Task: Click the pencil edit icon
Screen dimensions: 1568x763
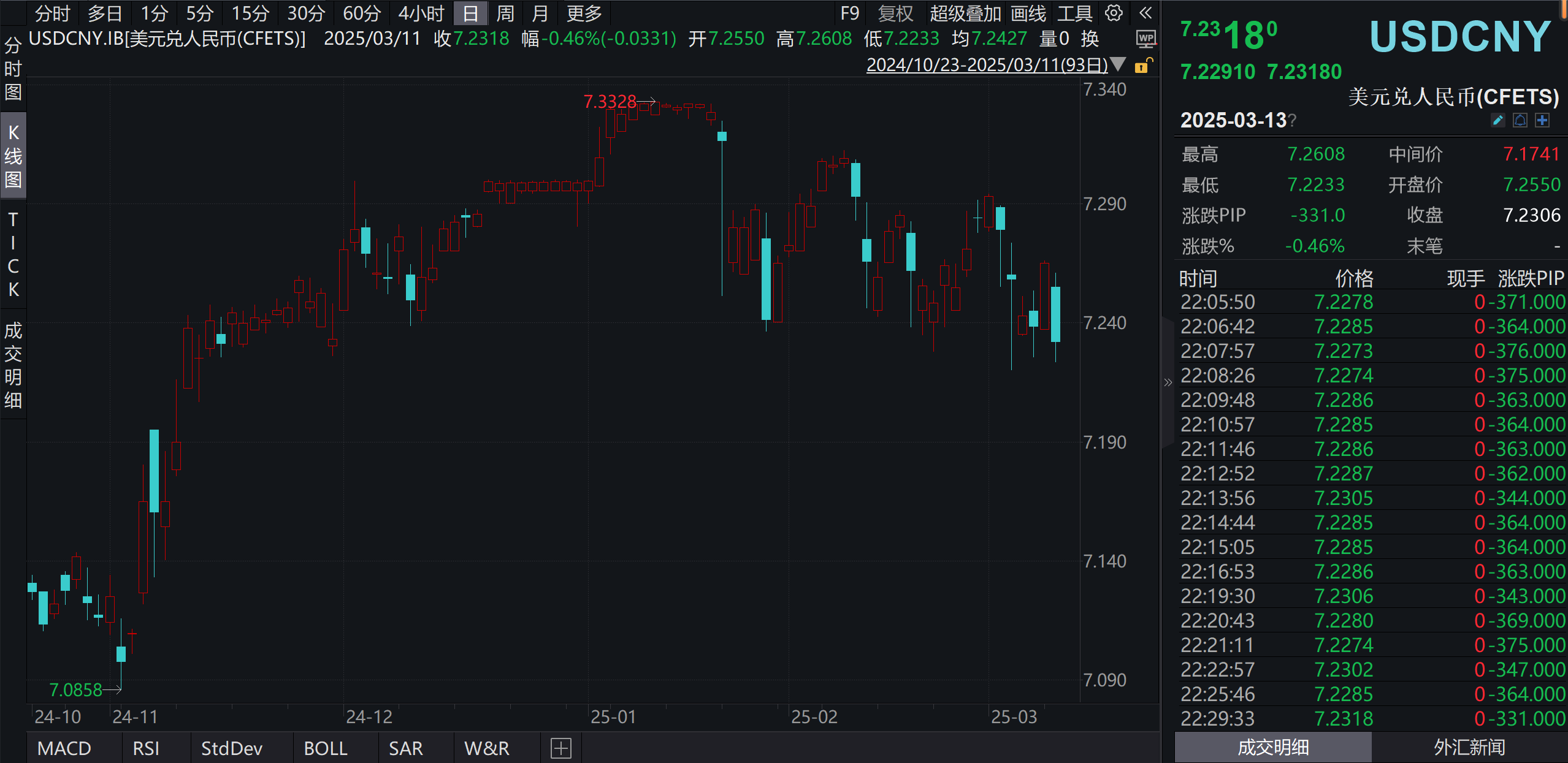Action: pyautogui.click(x=1497, y=120)
